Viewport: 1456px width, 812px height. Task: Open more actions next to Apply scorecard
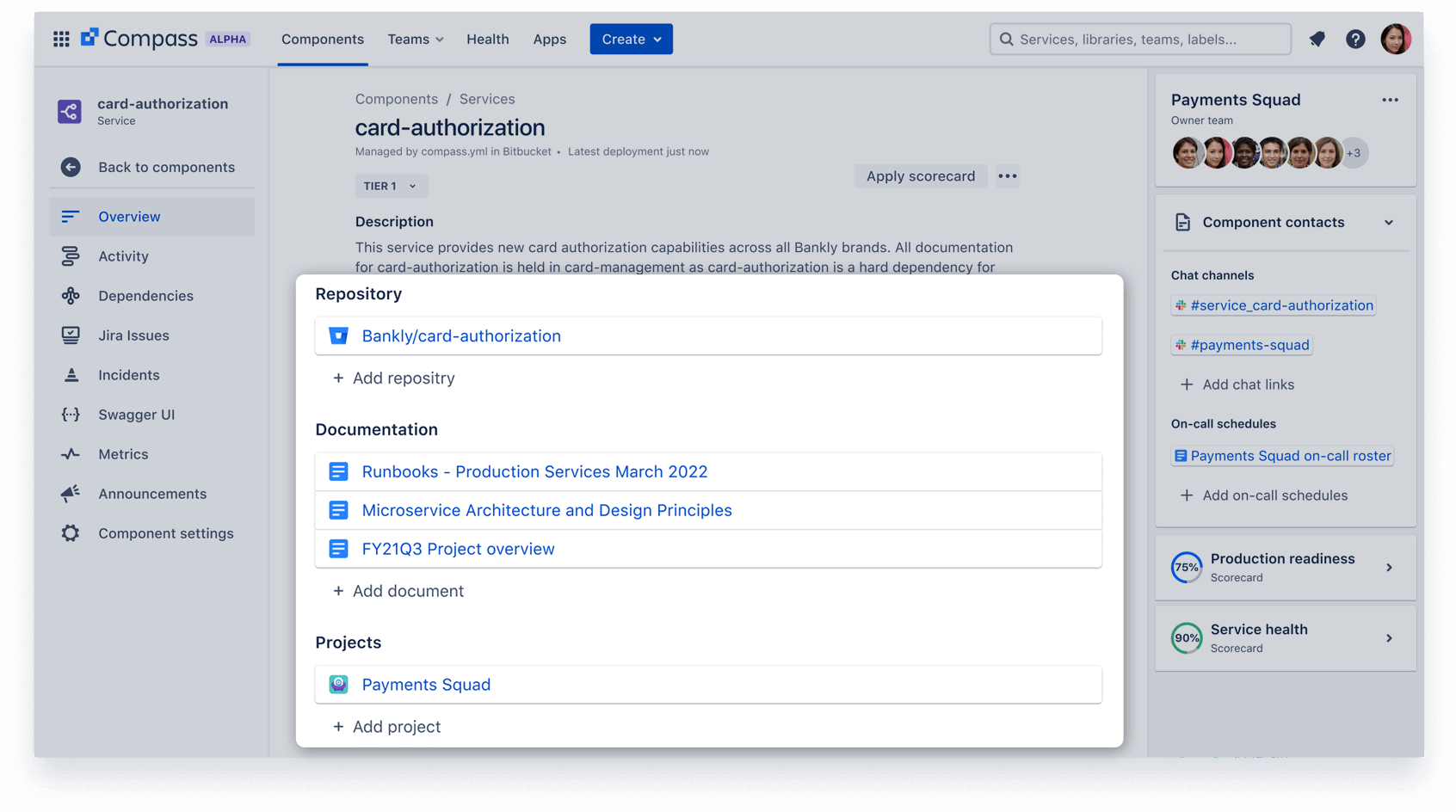(1008, 176)
